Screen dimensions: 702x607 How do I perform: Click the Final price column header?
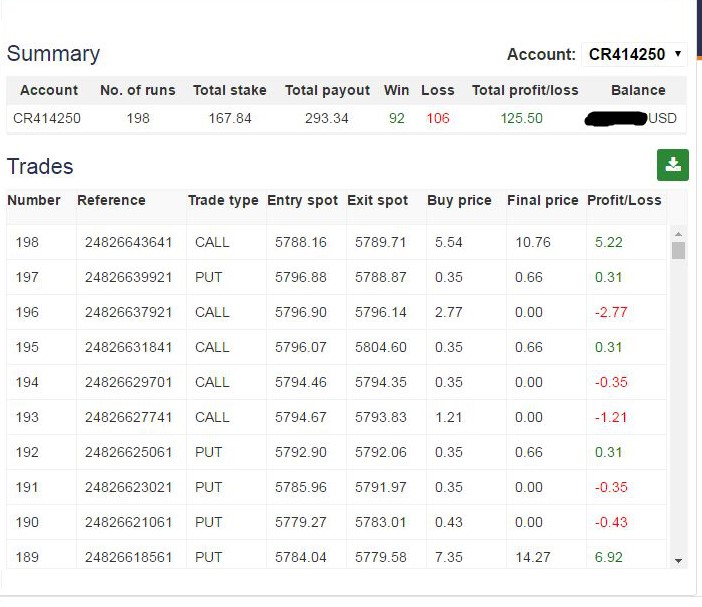pyautogui.click(x=542, y=200)
